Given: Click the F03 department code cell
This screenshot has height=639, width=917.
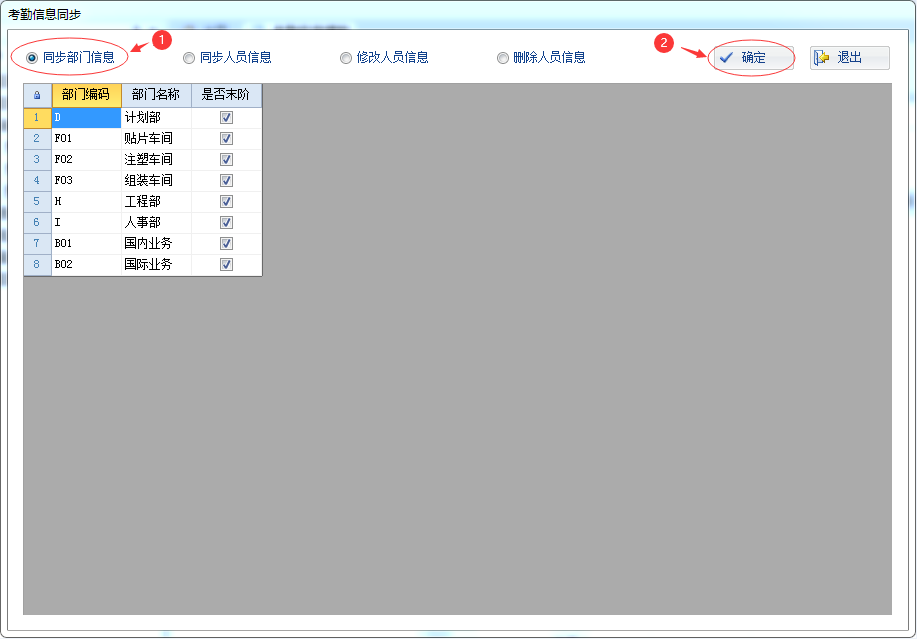Looking at the screenshot, I should coord(86,181).
